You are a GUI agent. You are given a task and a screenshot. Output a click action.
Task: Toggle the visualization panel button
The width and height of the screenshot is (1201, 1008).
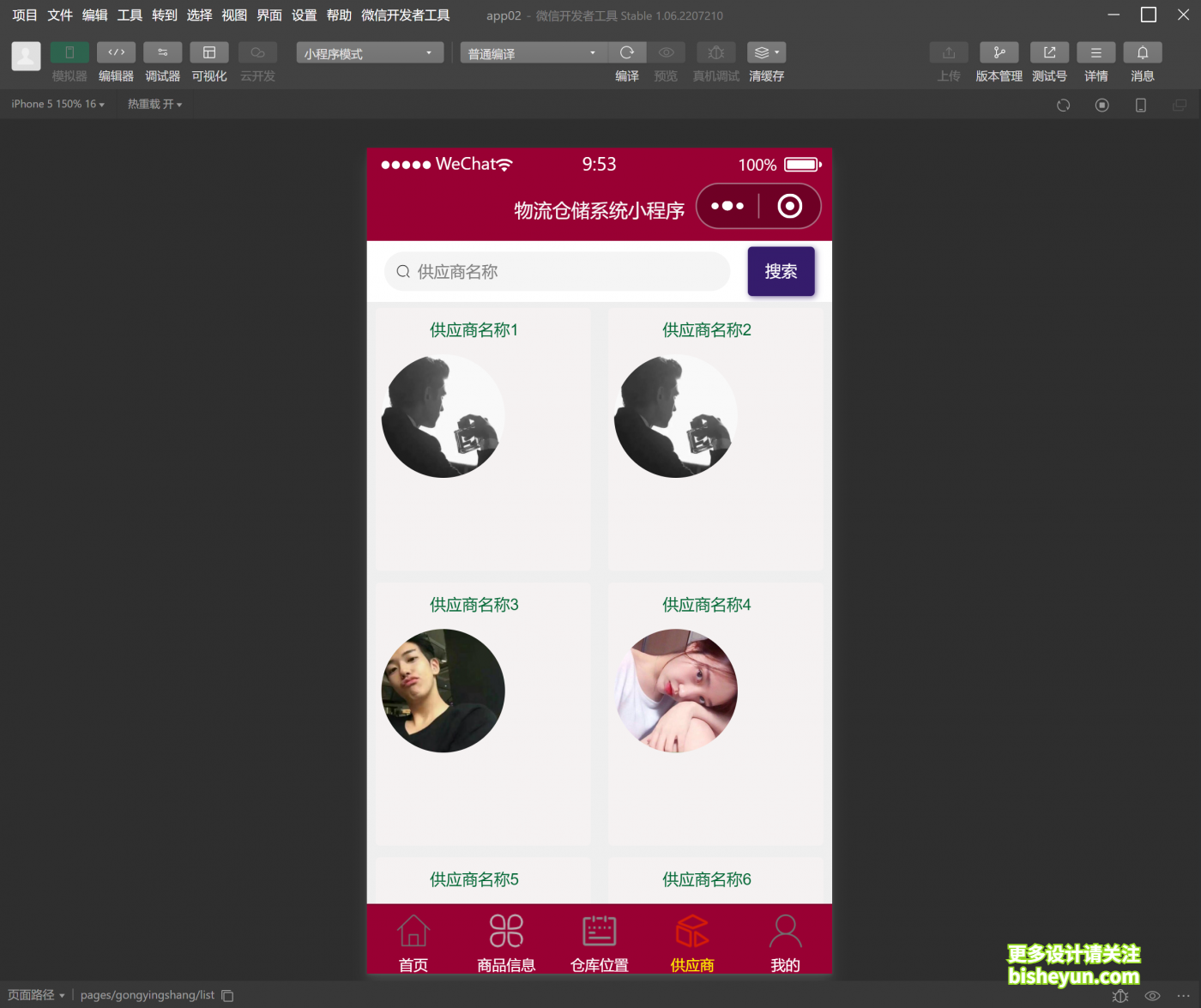point(209,53)
